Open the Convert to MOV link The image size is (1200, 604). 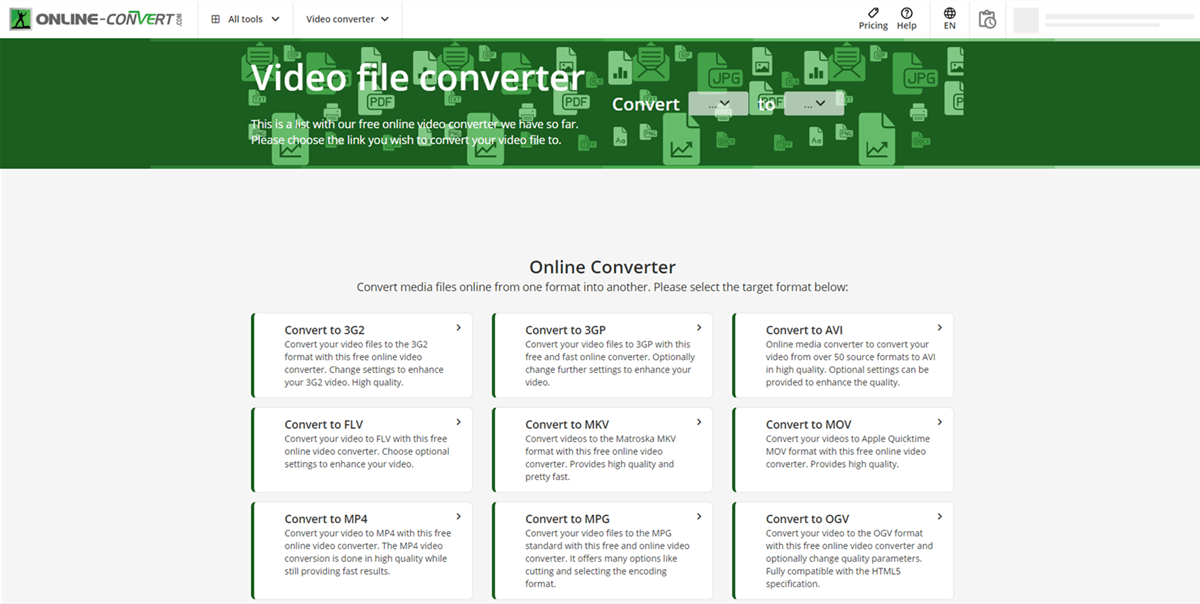808,425
